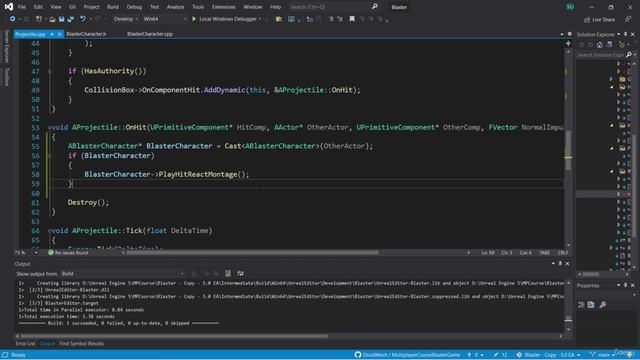
Task: Open the Win64 platform dropdown
Action: (164, 19)
